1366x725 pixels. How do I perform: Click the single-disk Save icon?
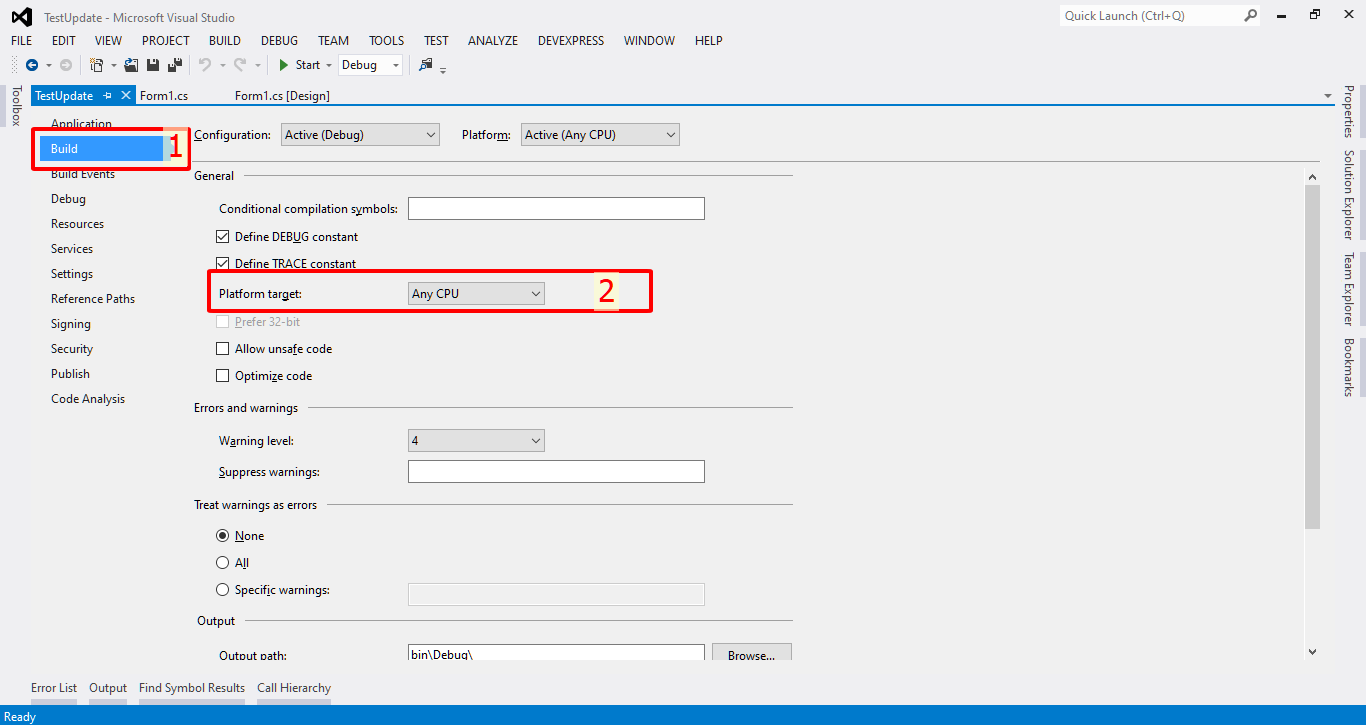click(x=153, y=65)
